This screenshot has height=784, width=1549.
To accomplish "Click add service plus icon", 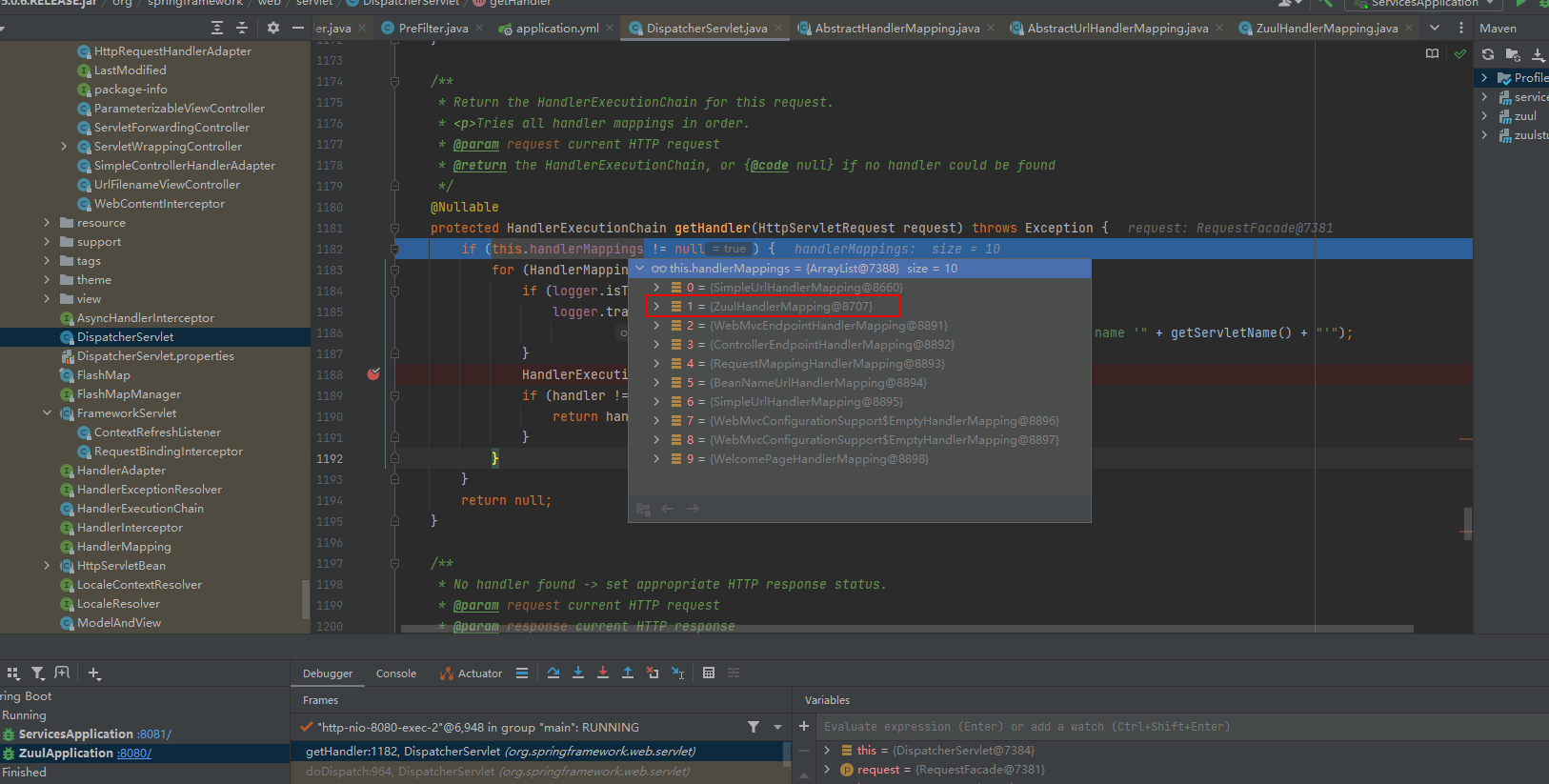I will click(93, 673).
